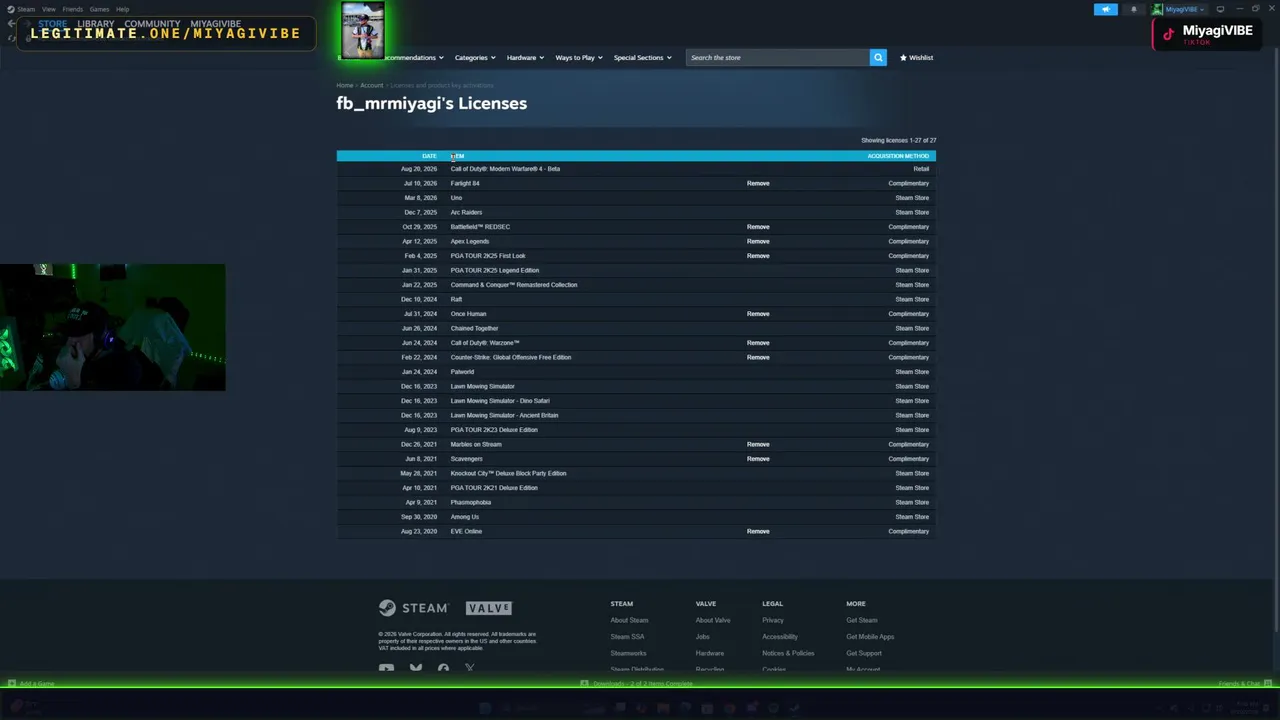Switch to the MIYAGIVIBE profile tab

point(216,23)
